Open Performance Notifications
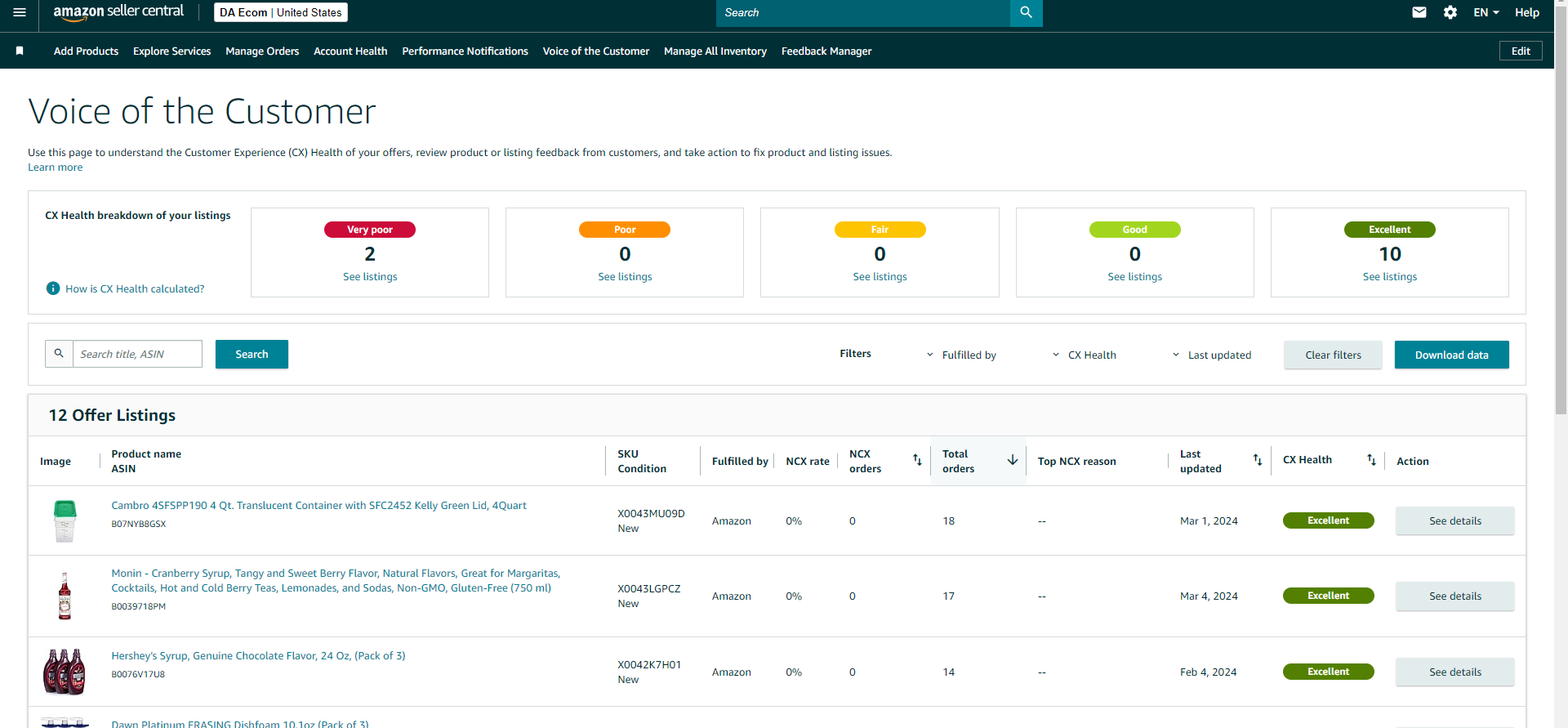Screen dimensions: 1568x728 tap(465, 51)
